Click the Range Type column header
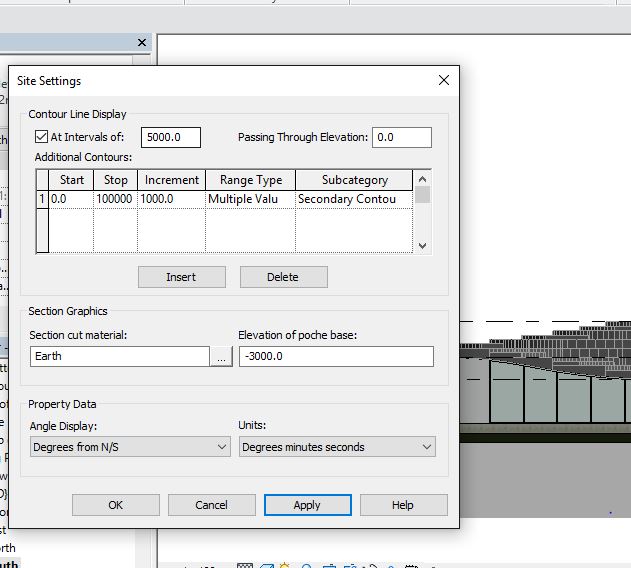The image size is (631, 568). (250, 180)
